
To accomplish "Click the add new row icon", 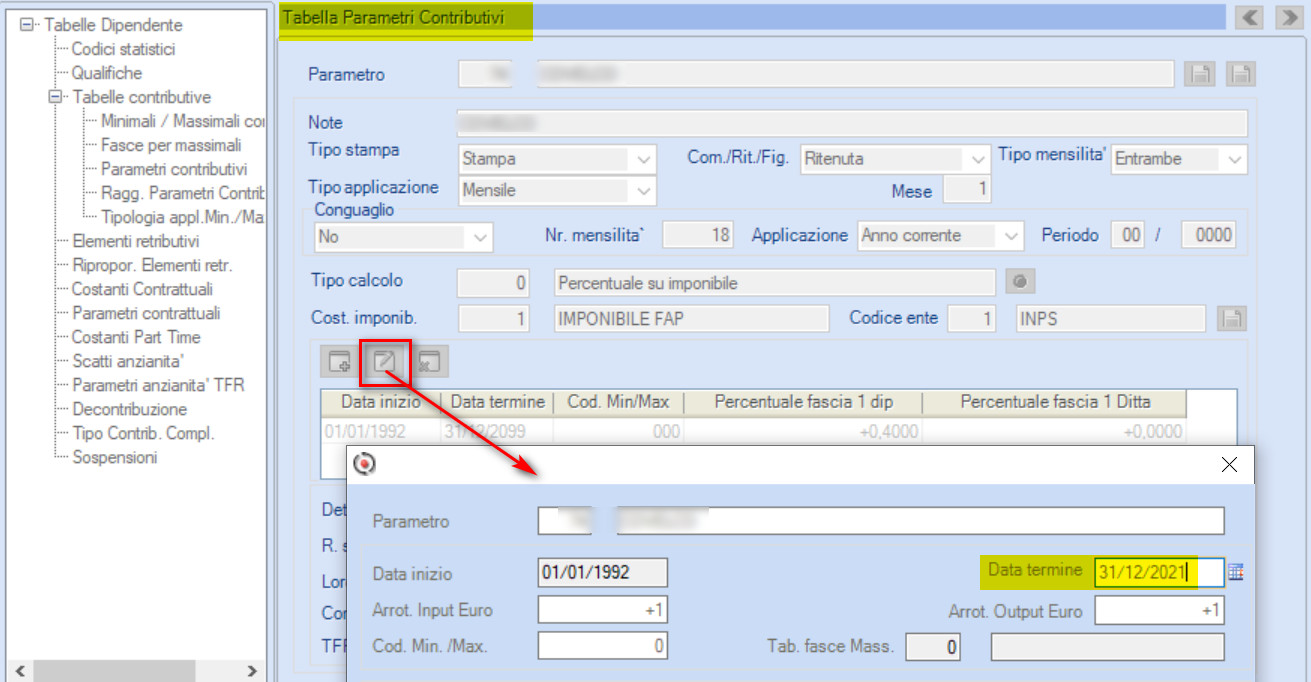I will [x=340, y=363].
